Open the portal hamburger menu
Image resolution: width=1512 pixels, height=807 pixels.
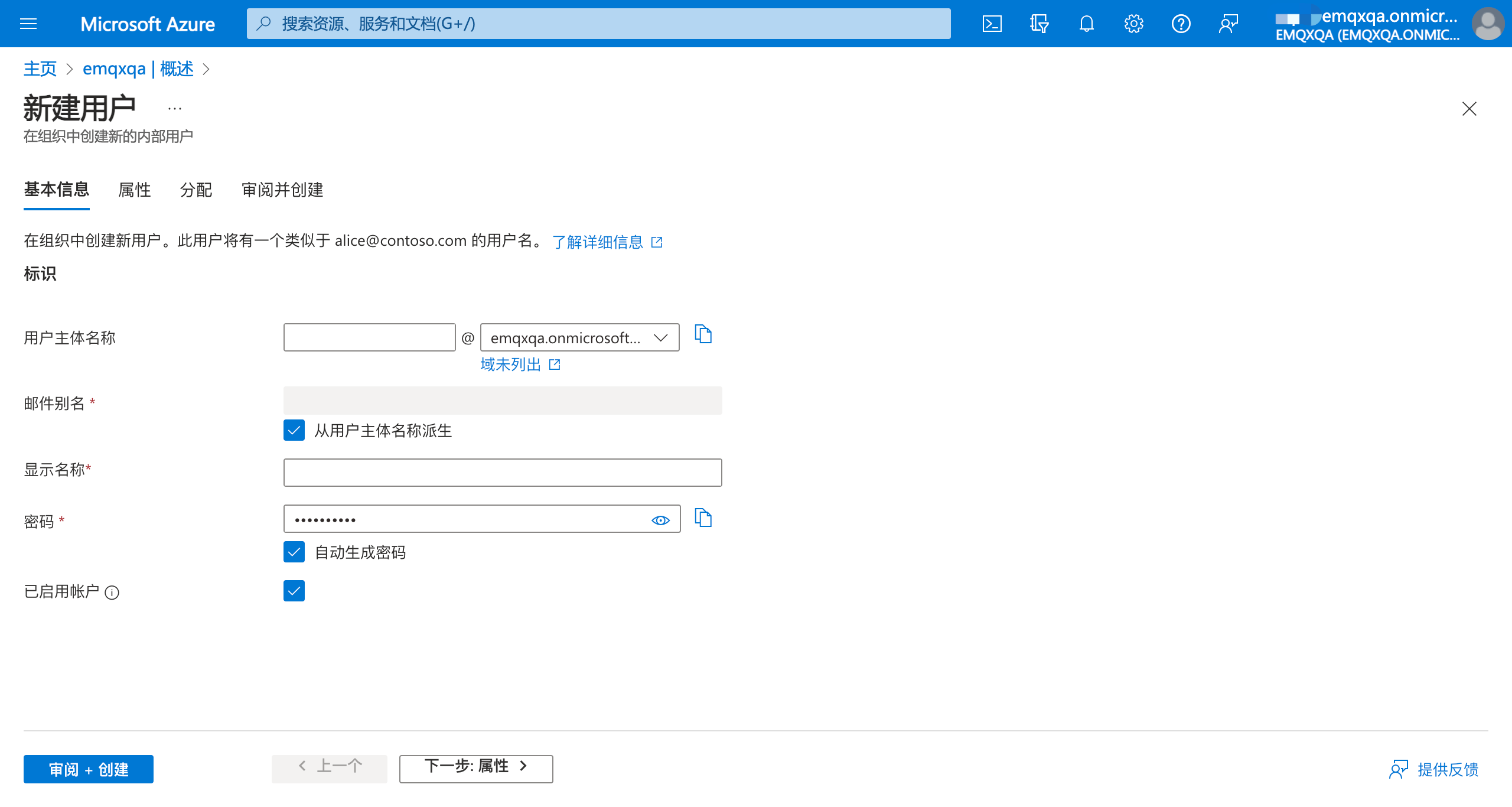point(28,24)
